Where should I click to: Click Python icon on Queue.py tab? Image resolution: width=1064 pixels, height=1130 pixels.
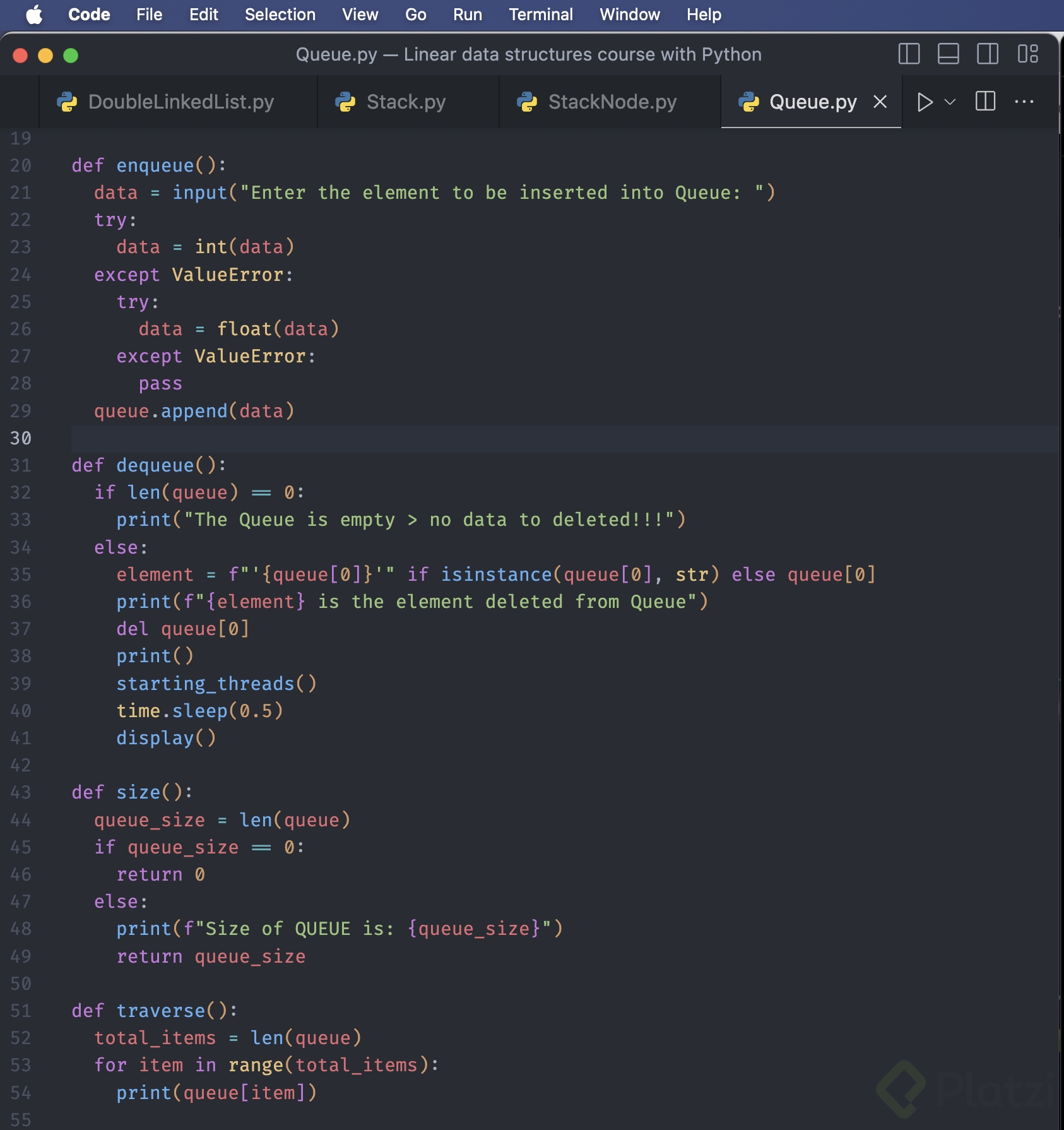(748, 102)
